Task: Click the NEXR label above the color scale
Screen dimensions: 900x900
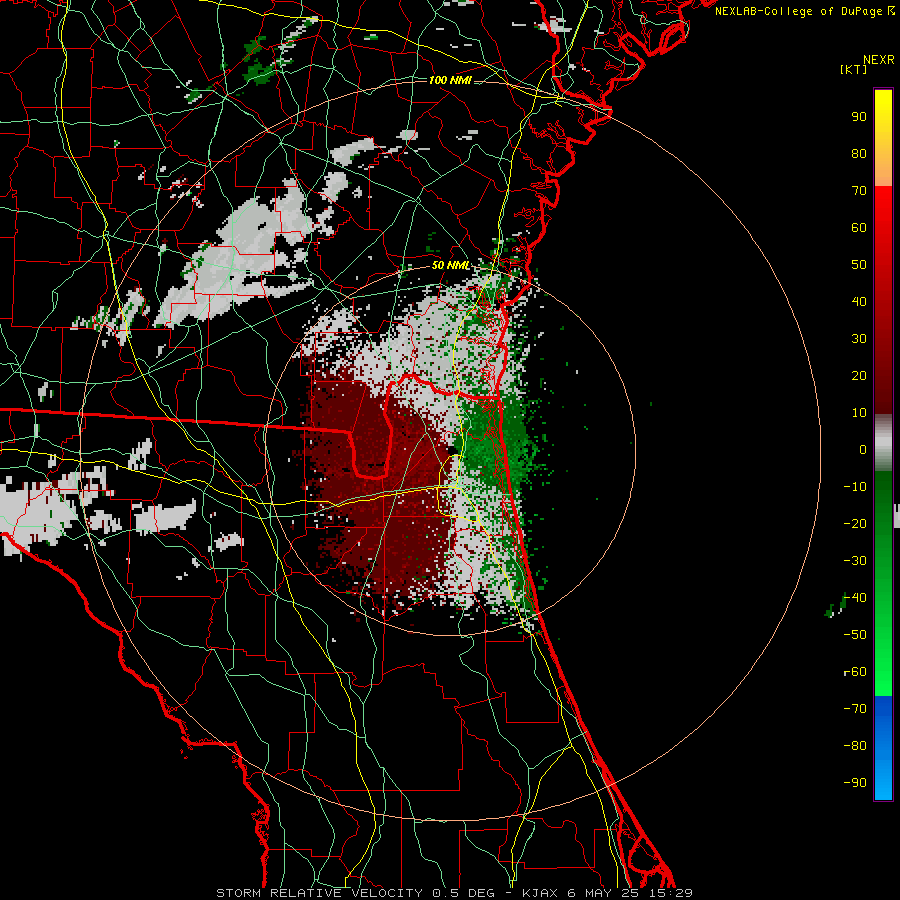Action: point(878,60)
